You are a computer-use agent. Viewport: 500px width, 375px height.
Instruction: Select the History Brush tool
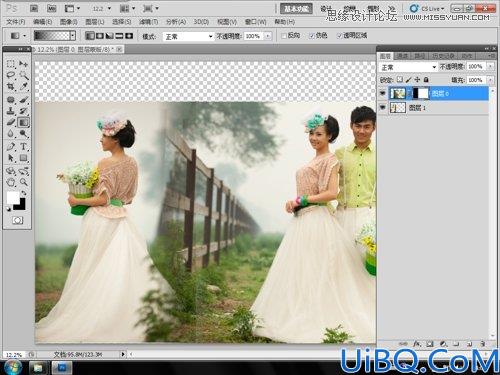23,111
